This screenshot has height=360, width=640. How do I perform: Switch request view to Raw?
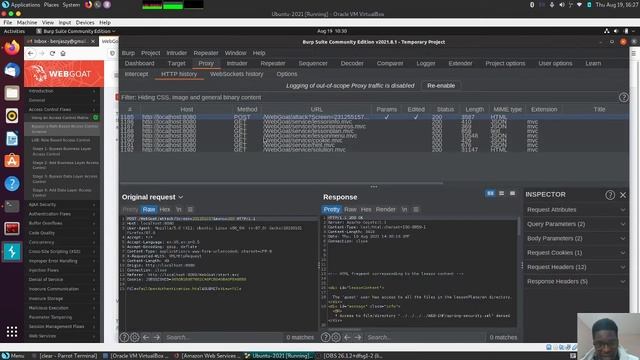click(149, 209)
